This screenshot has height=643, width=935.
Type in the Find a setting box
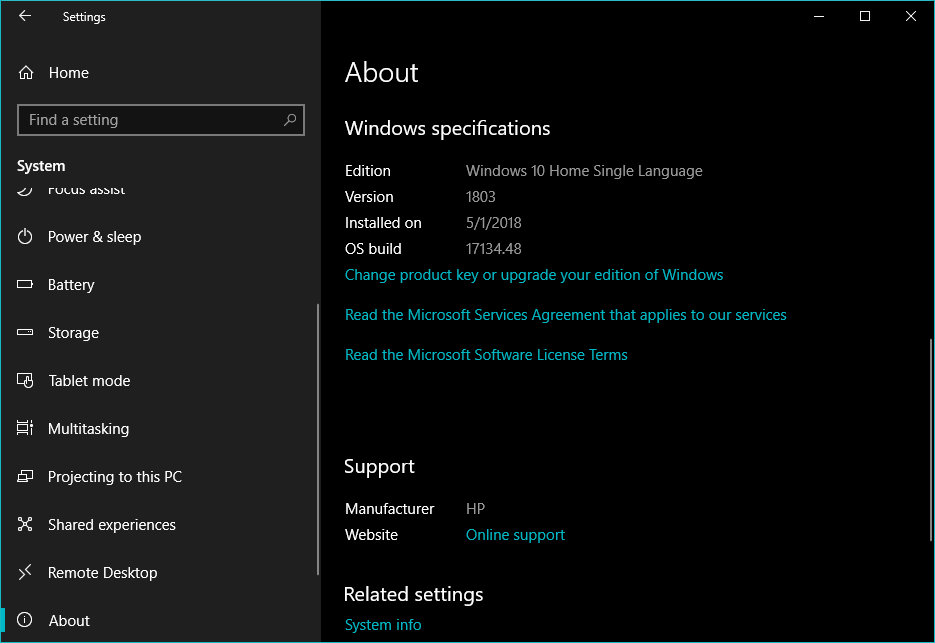point(150,120)
